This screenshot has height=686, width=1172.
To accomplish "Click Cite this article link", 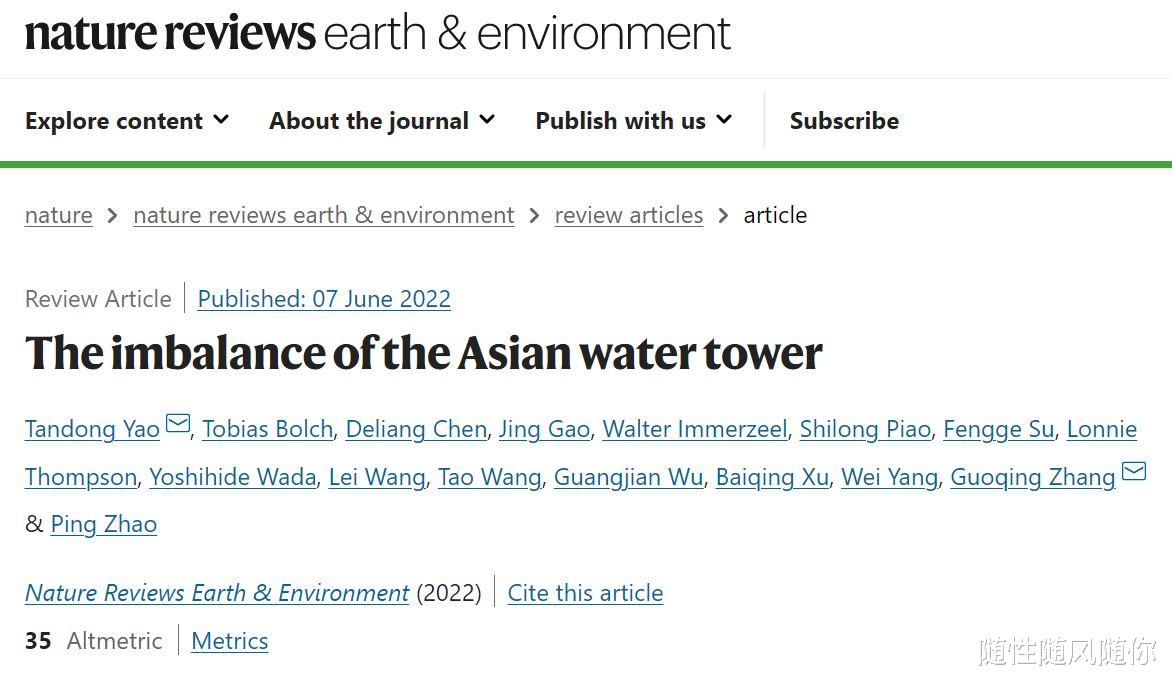I will 585,593.
